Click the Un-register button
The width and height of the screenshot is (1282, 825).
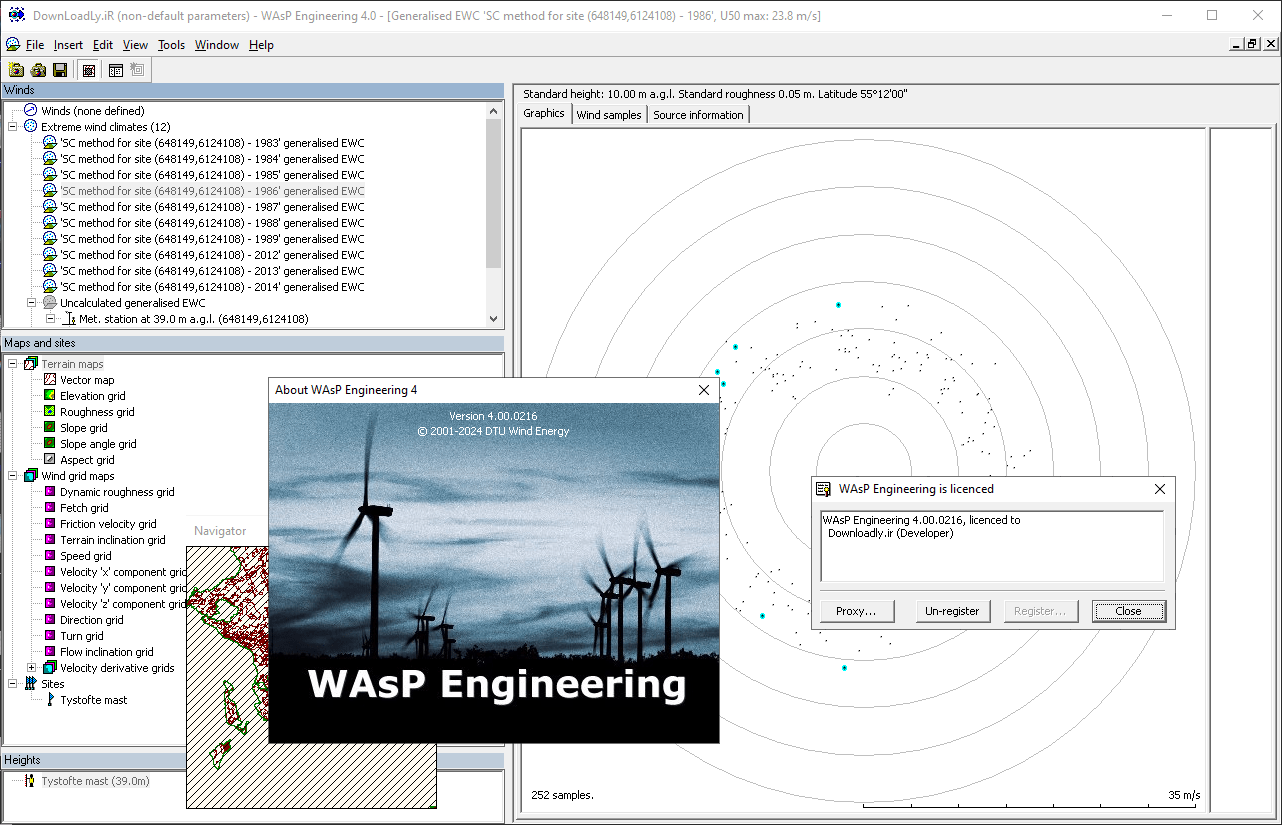pos(952,611)
